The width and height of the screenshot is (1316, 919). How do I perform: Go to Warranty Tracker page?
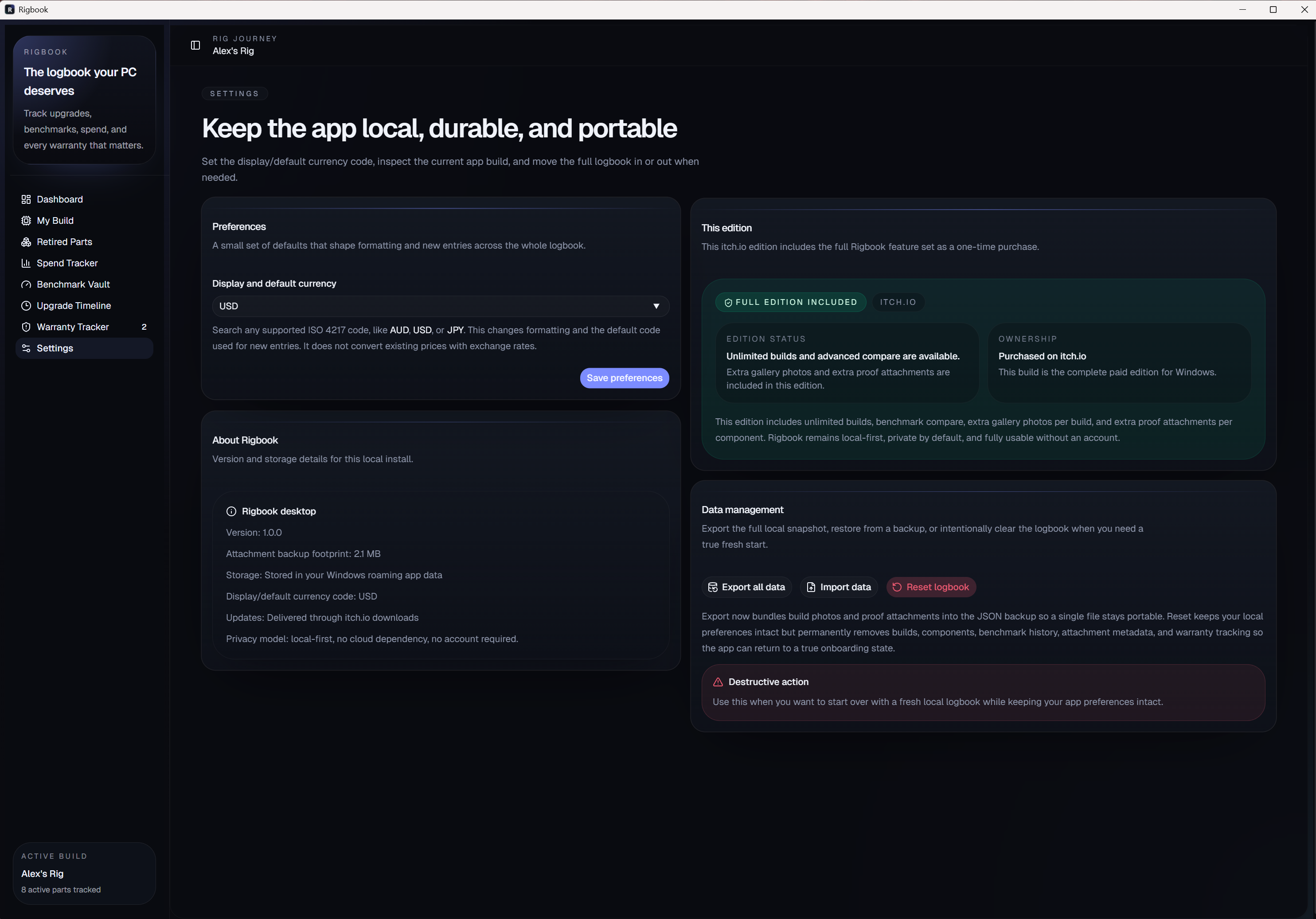pos(73,327)
